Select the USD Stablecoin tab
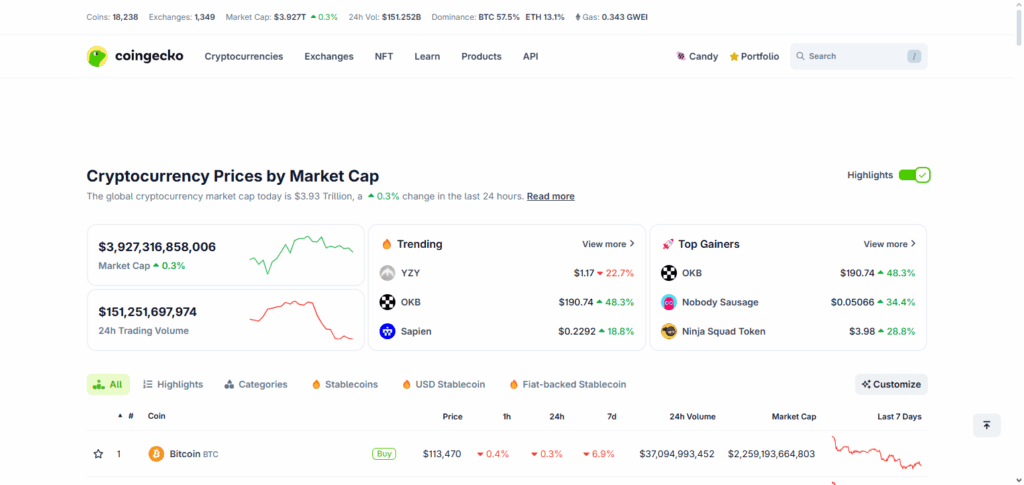This screenshot has height=485, width=1024. pyautogui.click(x=443, y=384)
